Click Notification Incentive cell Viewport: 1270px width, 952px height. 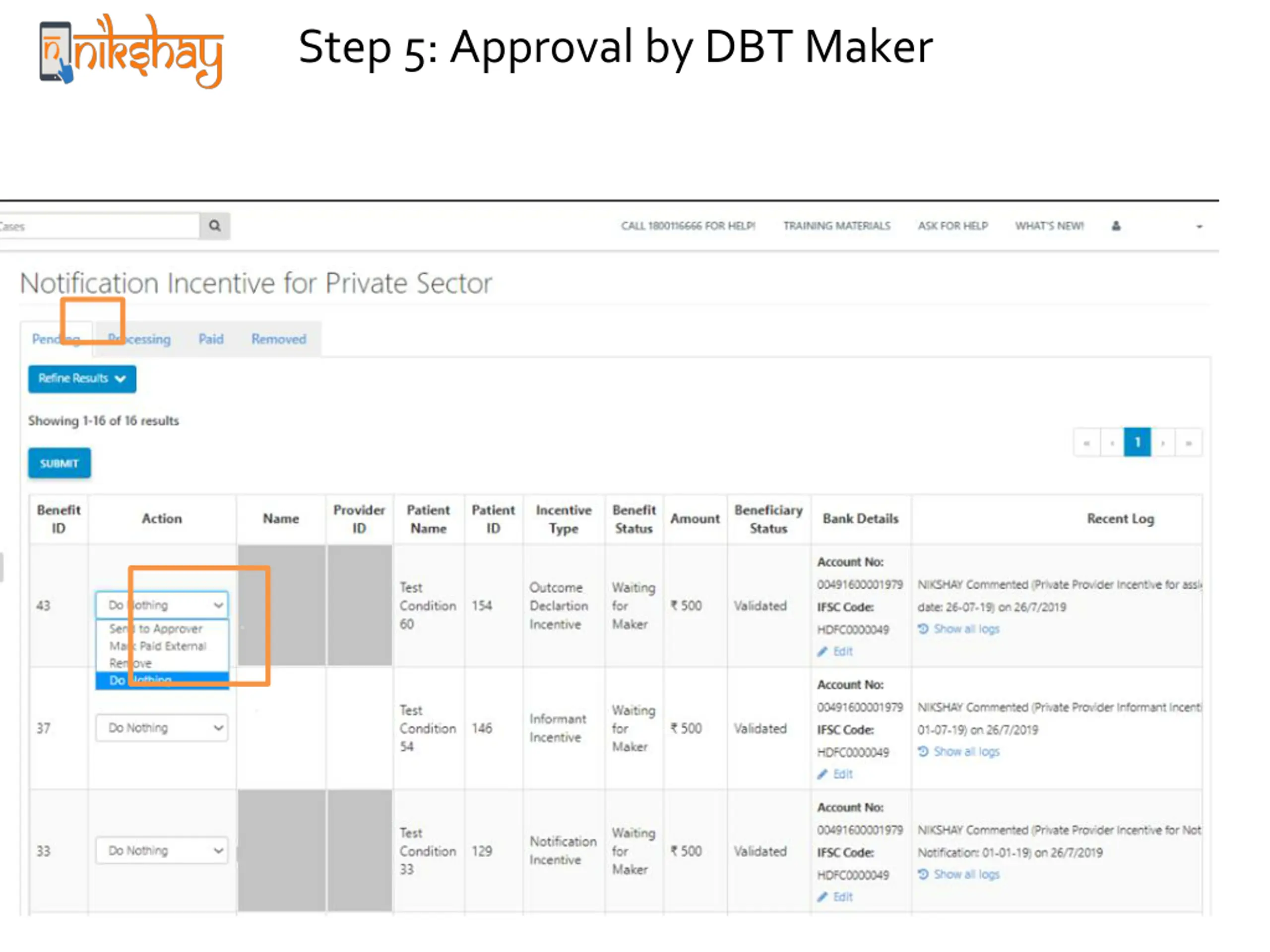click(x=563, y=850)
